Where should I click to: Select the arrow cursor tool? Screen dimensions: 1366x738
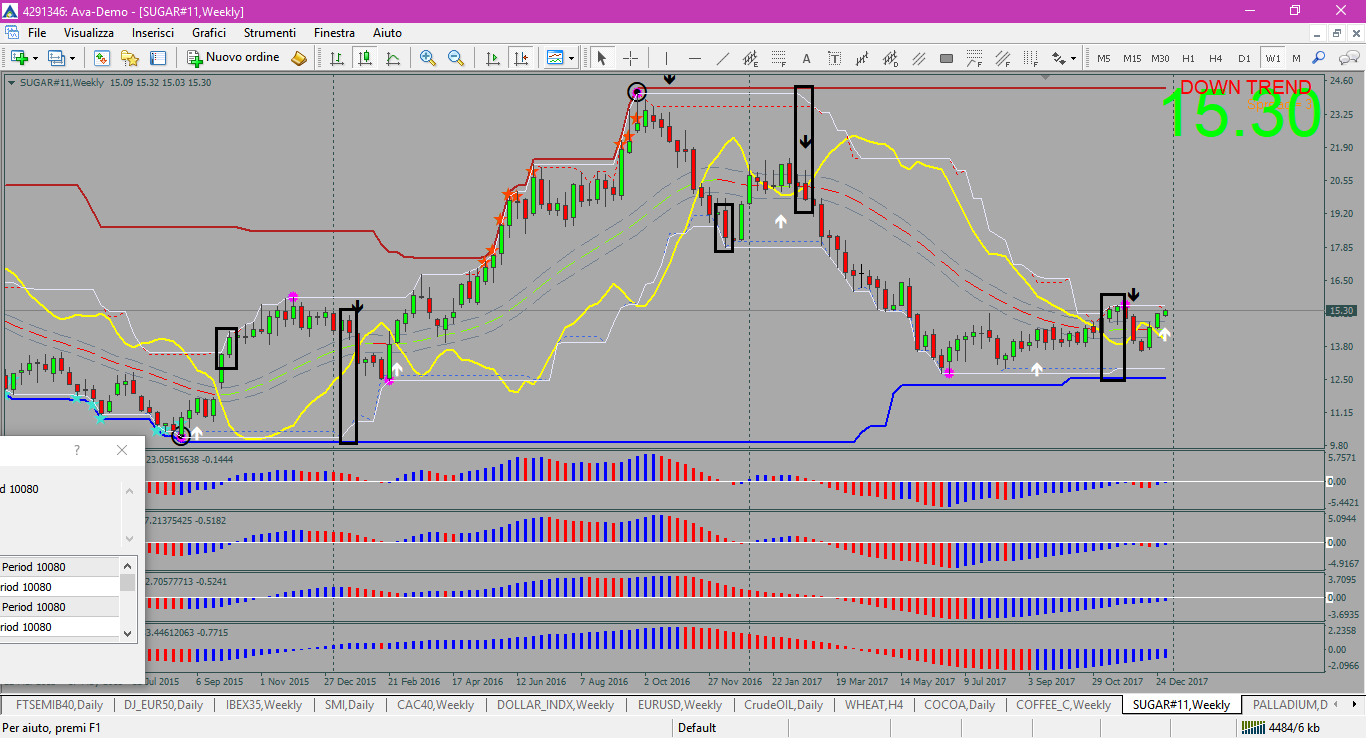tap(602, 58)
